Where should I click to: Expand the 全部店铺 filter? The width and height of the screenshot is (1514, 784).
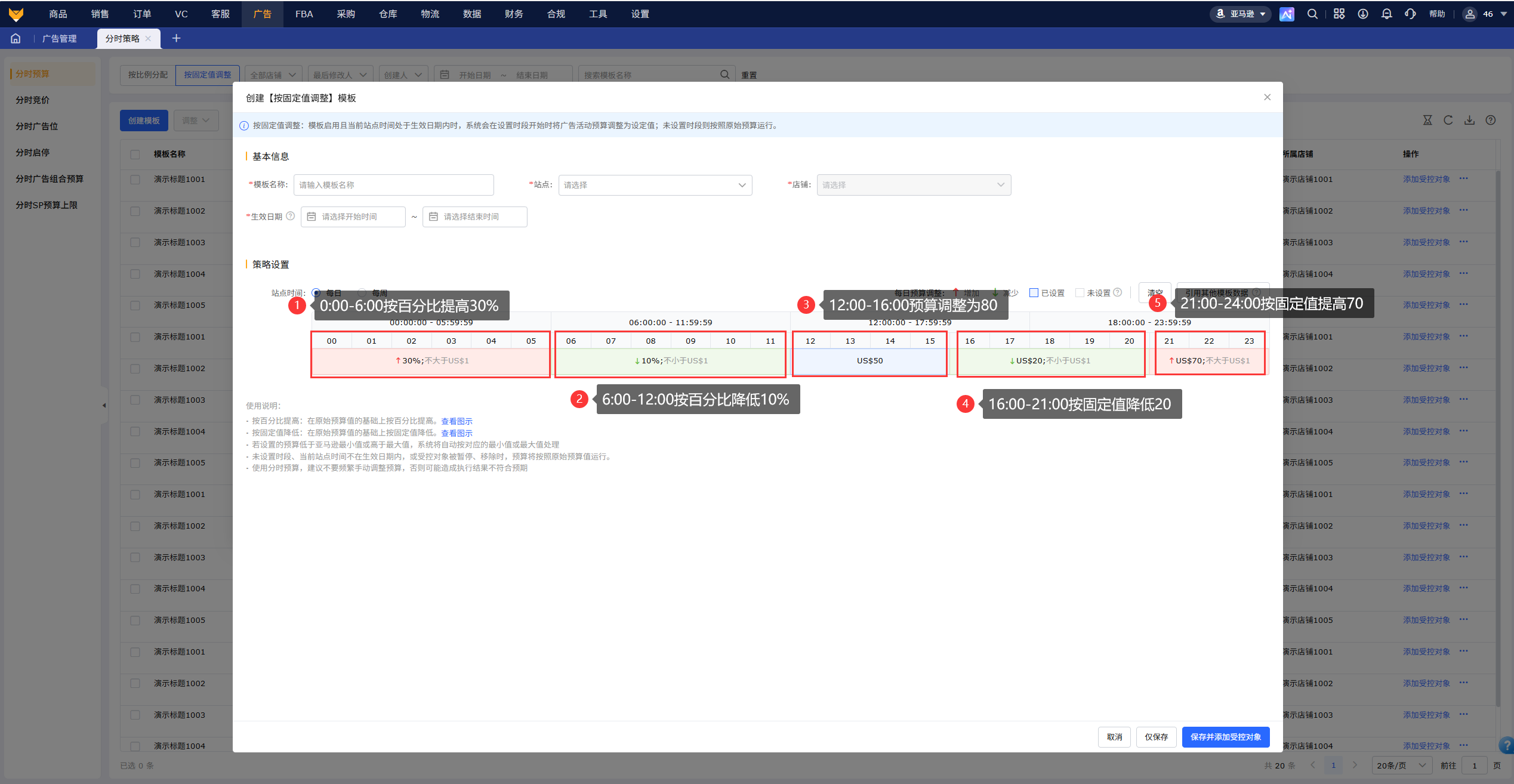[273, 75]
